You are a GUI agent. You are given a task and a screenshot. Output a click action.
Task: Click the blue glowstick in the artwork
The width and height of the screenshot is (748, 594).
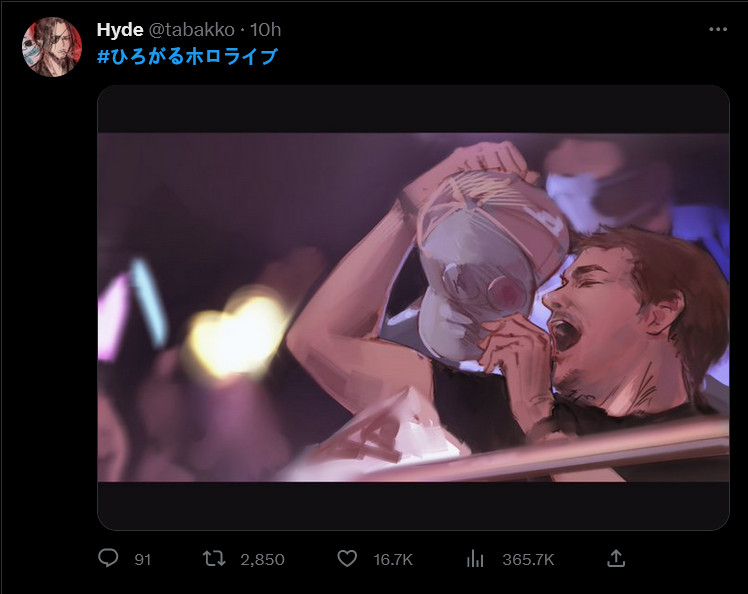coord(150,302)
